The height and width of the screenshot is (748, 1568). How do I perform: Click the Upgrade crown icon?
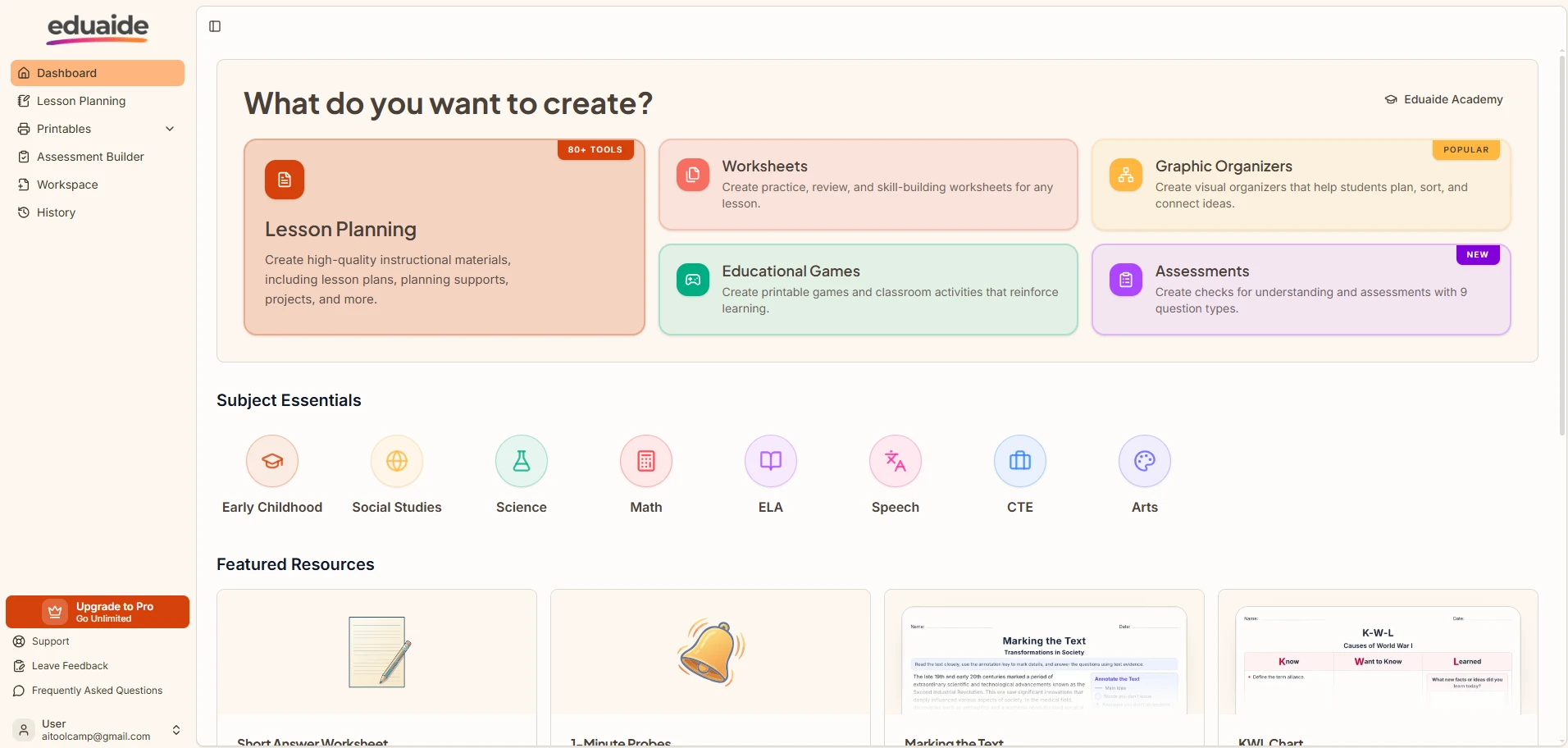[x=55, y=612]
